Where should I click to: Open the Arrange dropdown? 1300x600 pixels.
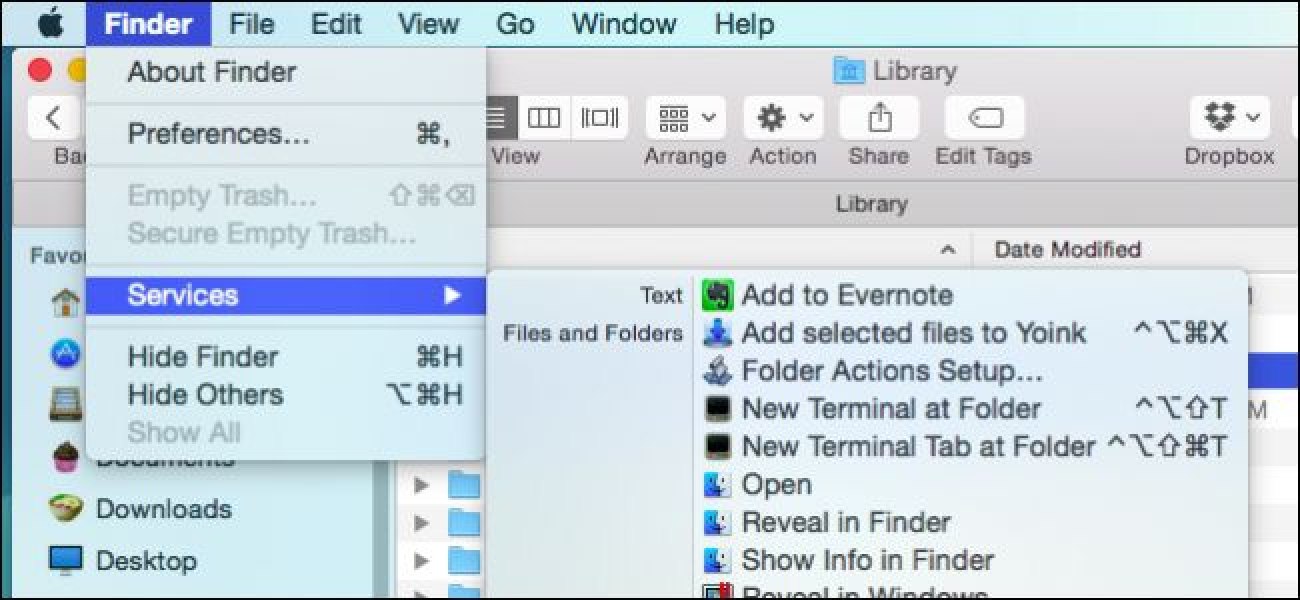685,118
